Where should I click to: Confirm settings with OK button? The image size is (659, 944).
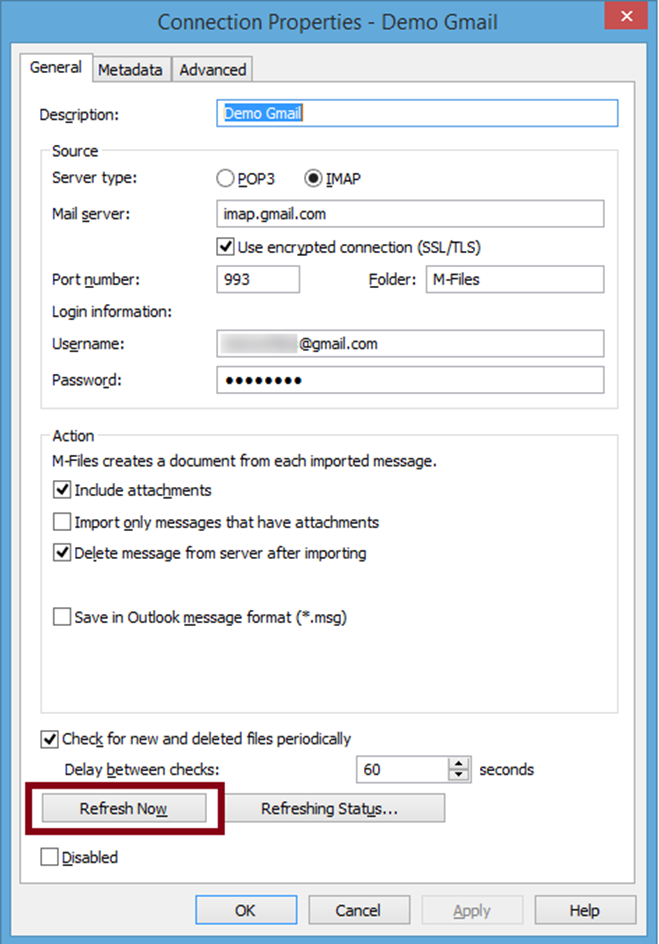click(x=246, y=910)
